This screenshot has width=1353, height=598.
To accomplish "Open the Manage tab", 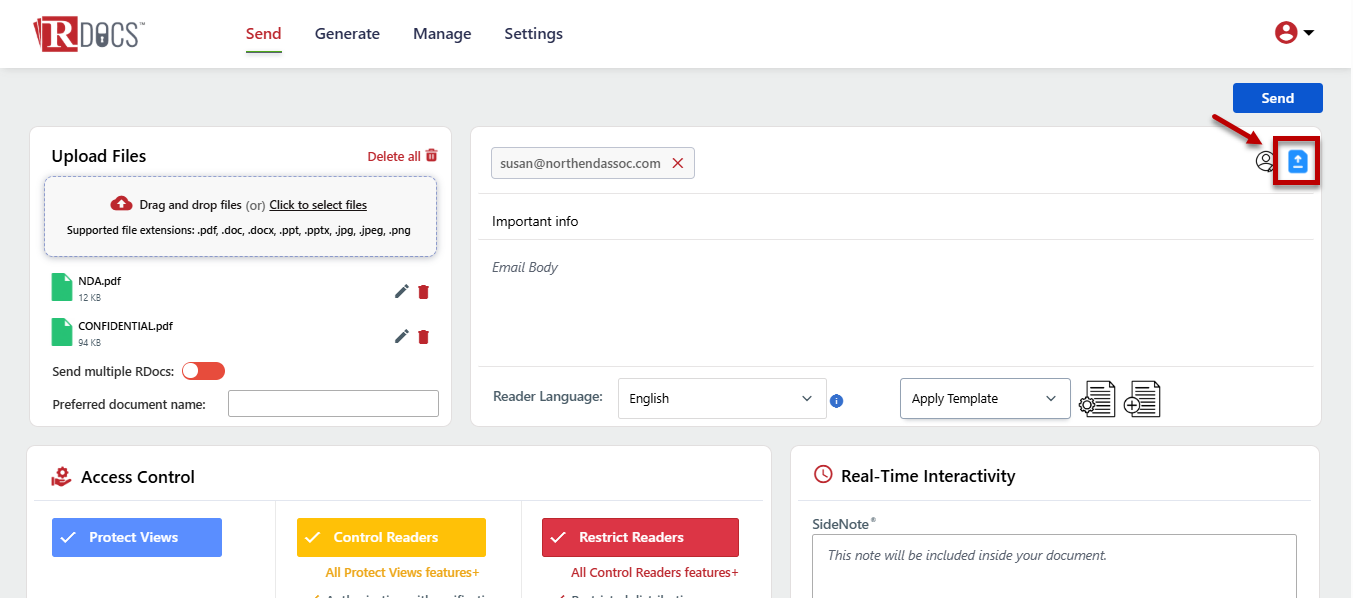I will pos(442,34).
